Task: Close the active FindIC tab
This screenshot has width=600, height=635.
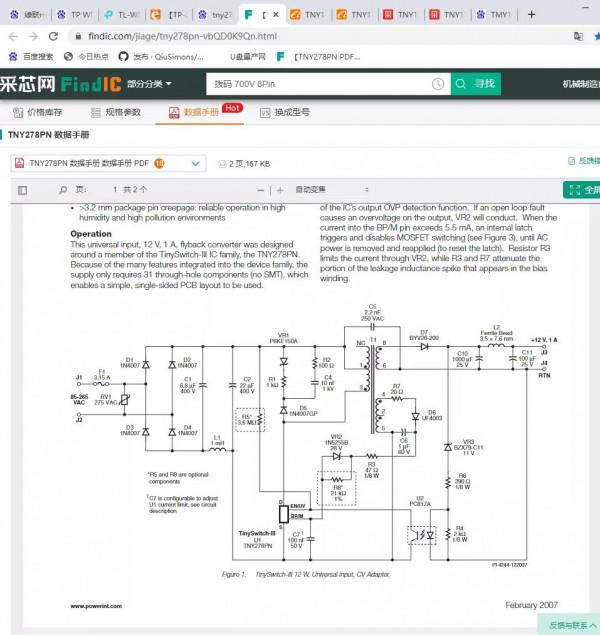Action: click(276, 15)
